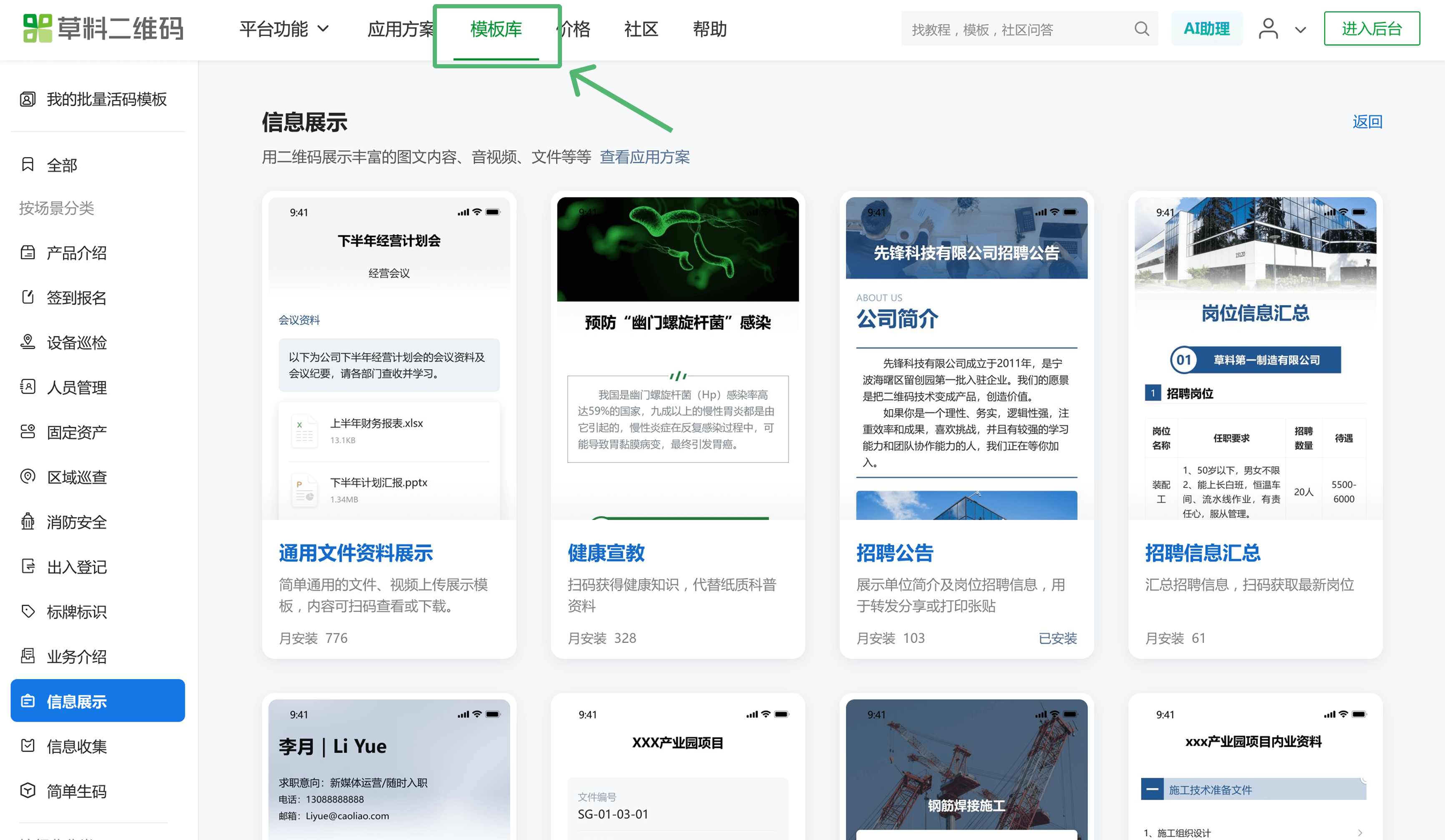Click the search magnifier icon

coord(1141,29)
